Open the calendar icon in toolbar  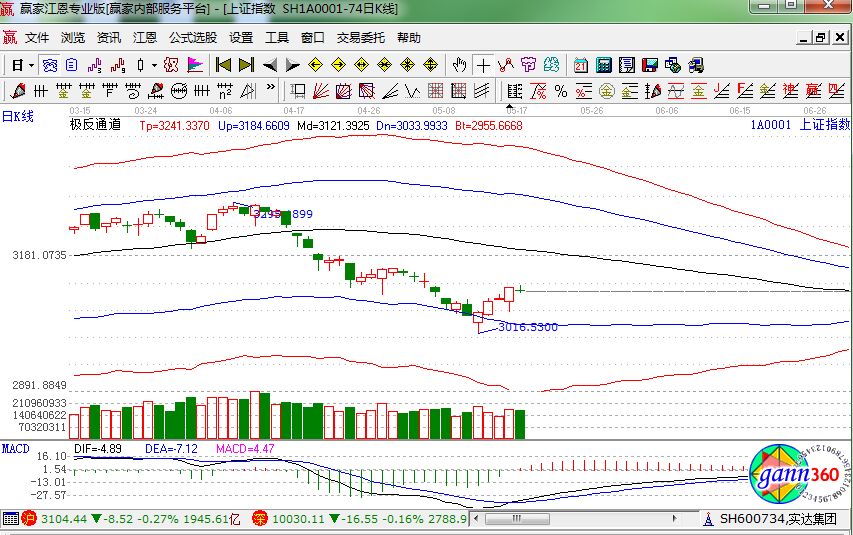point(581,65)
